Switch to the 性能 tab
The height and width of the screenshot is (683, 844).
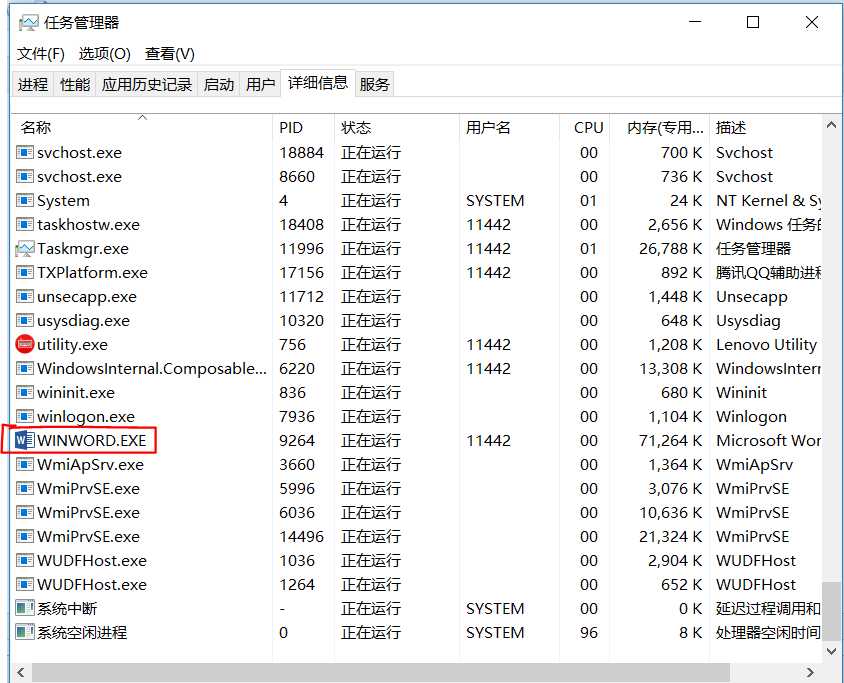pyautogui.click(x=75, y=85)
